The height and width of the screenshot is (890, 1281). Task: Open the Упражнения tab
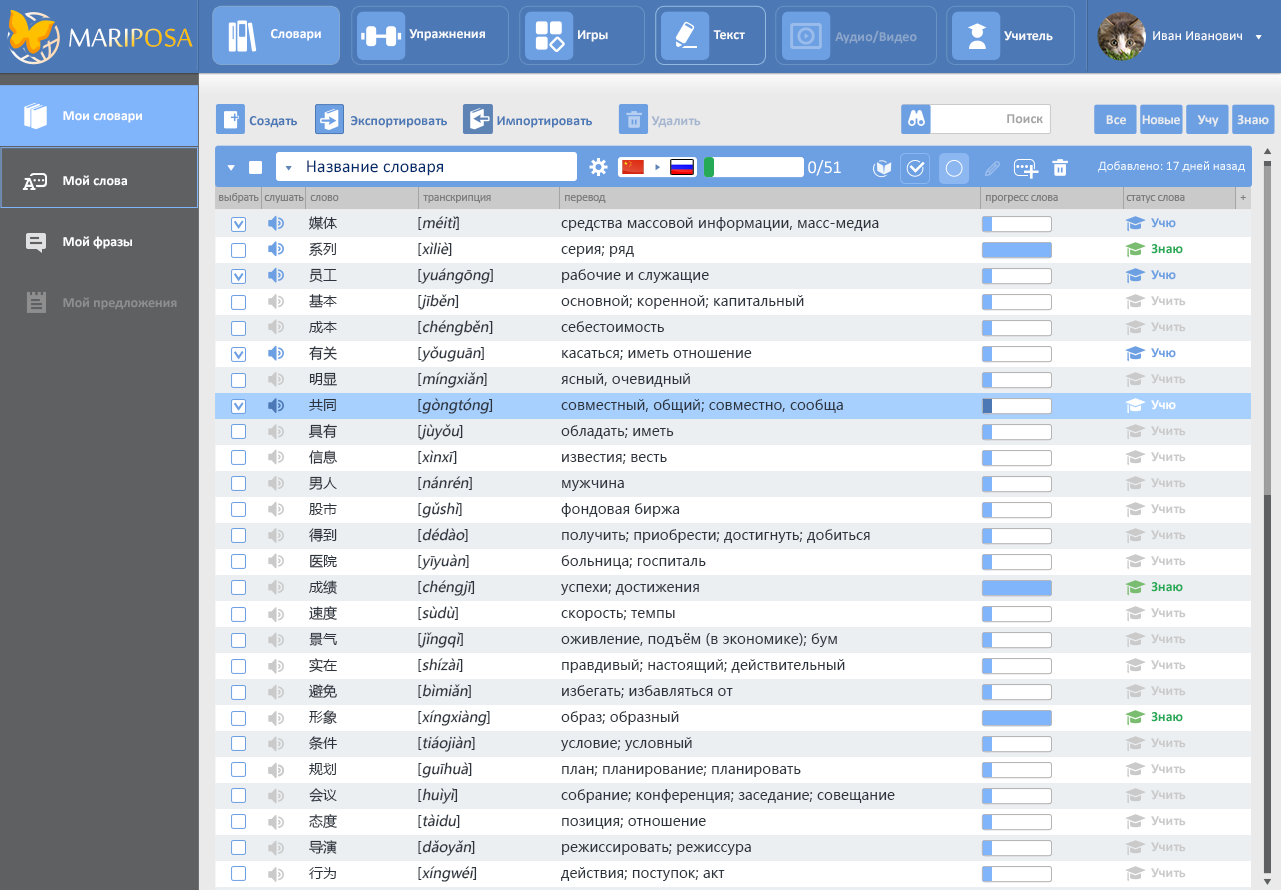coord(429,35)
